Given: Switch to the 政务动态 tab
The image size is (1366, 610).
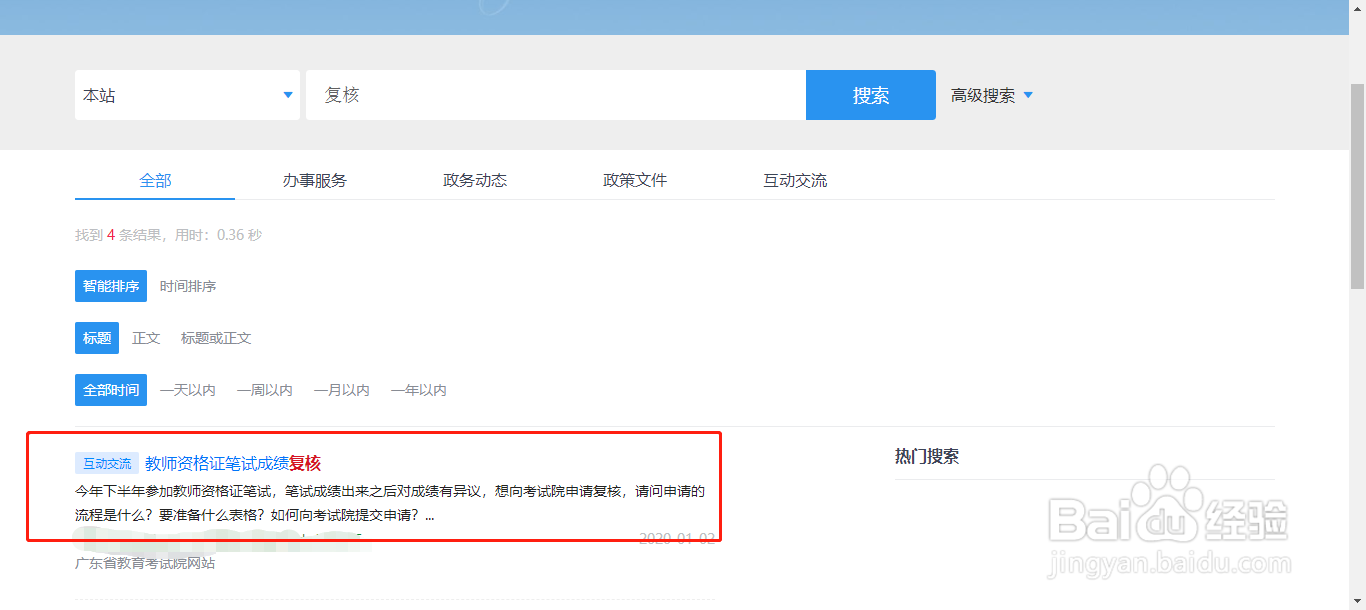Looking at the screenshot, I should pyautogui.click(x=474, y=180).
